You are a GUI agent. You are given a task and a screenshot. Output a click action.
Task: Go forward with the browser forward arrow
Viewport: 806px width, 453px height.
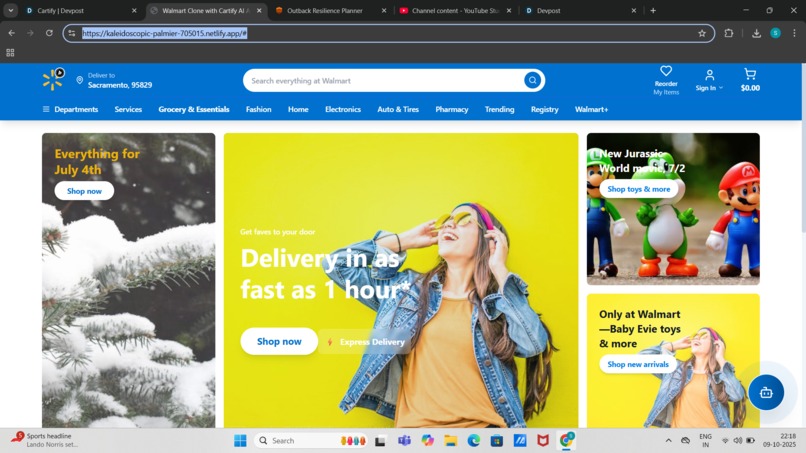coord(30,33)
